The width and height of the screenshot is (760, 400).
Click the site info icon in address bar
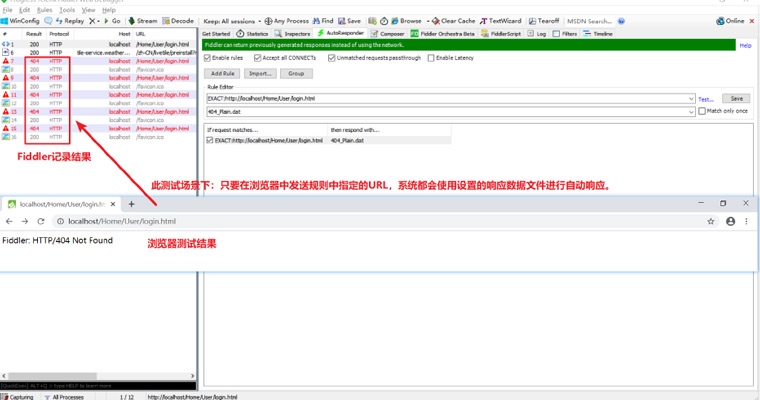60,221
